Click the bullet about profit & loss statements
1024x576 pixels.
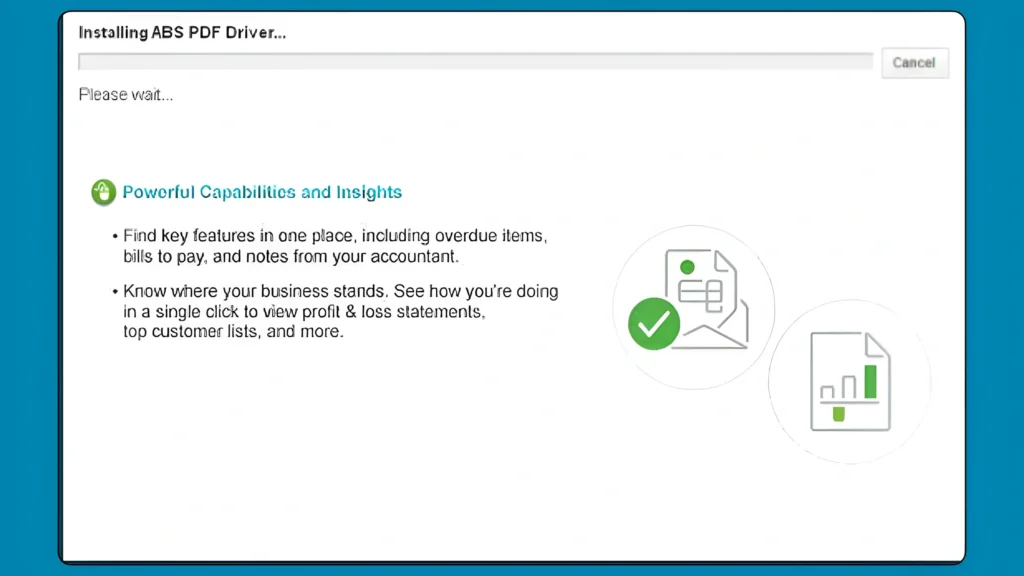340,311
